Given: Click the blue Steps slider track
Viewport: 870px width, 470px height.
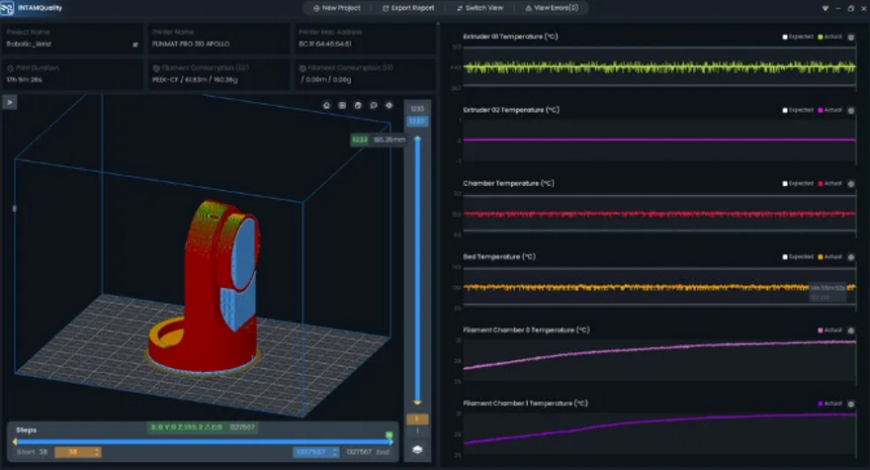Looking at the screenshot, I should [x=203, y=442].
